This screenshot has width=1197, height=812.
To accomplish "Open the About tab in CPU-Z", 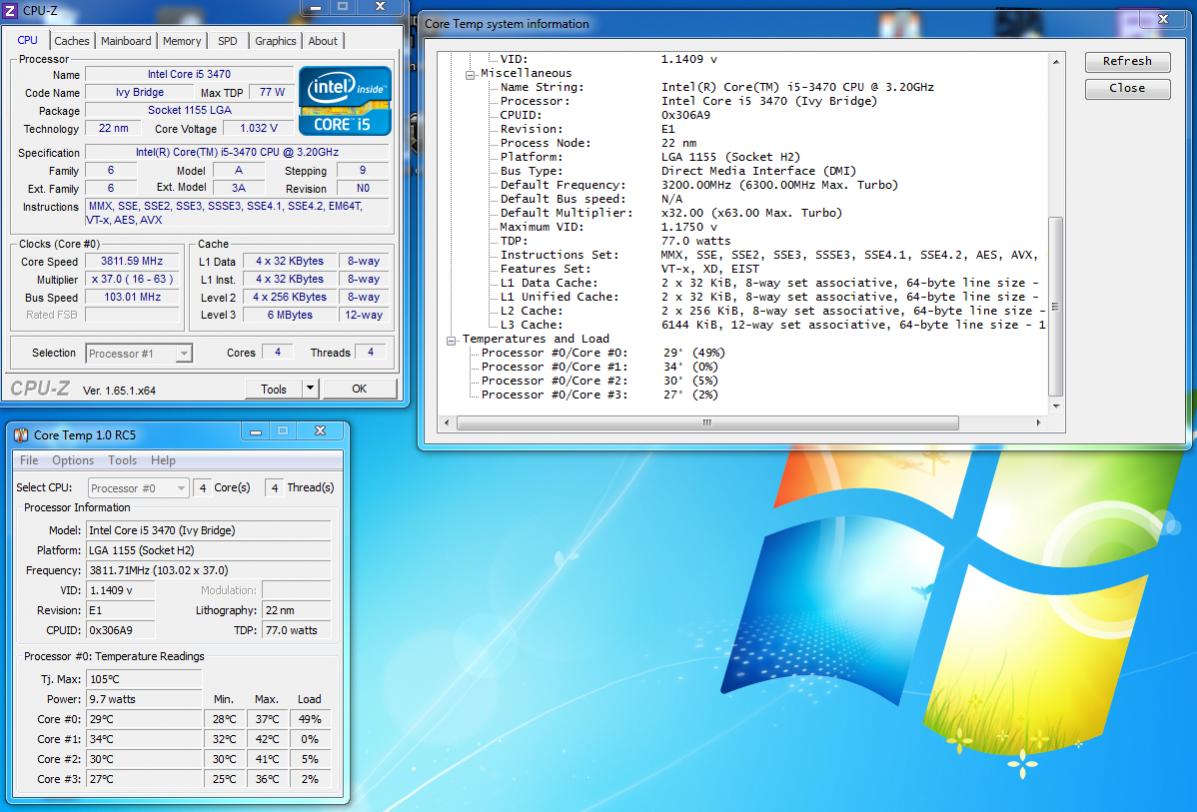I will tap(323, 41).
